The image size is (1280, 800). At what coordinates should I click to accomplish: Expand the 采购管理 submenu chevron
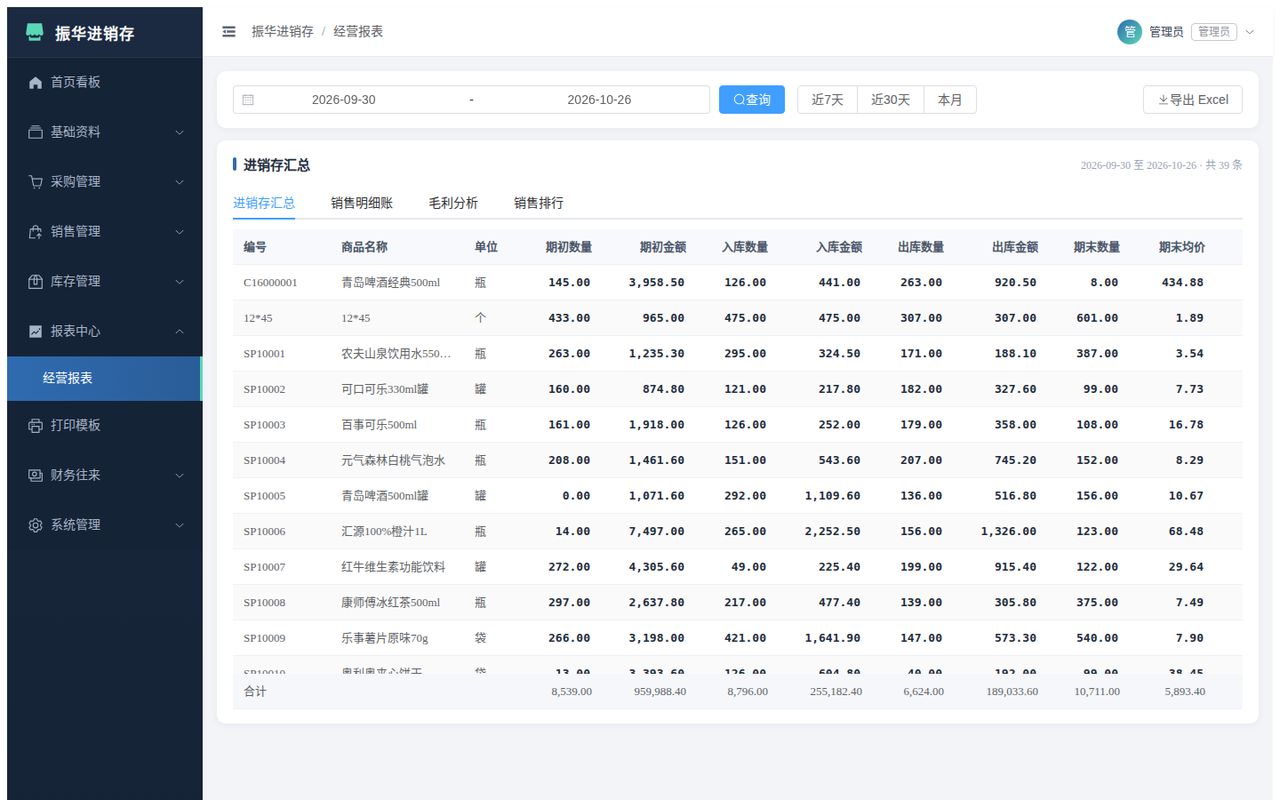pos(180,182)
